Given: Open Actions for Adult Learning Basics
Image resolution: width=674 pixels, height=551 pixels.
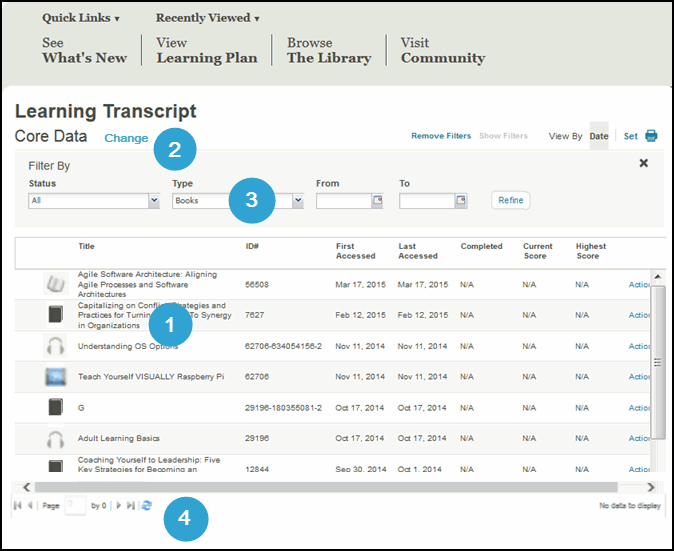Looking at the screenshot, I should (639, 438).
